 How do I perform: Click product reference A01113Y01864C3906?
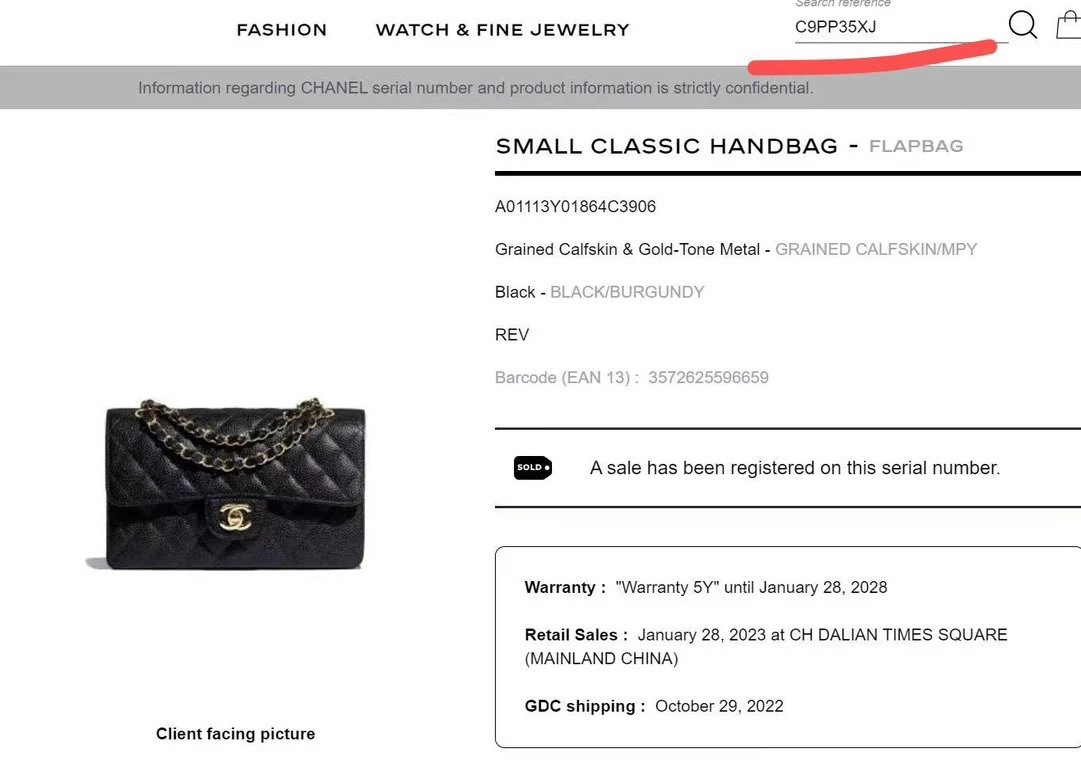575,207
